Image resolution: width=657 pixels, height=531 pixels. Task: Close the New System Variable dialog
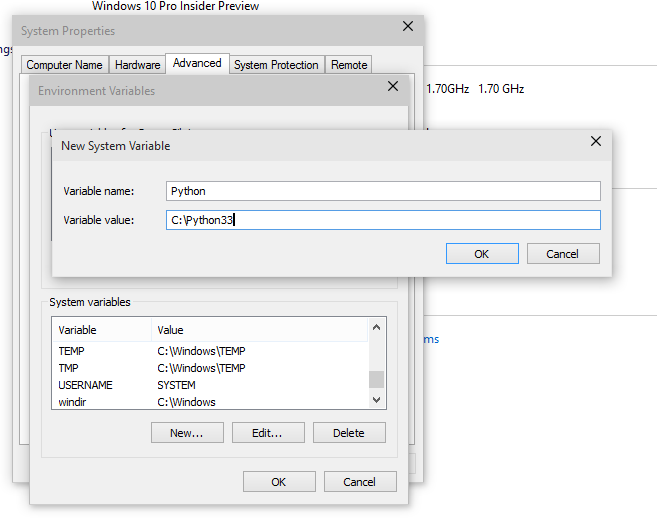tap(595, 141)
